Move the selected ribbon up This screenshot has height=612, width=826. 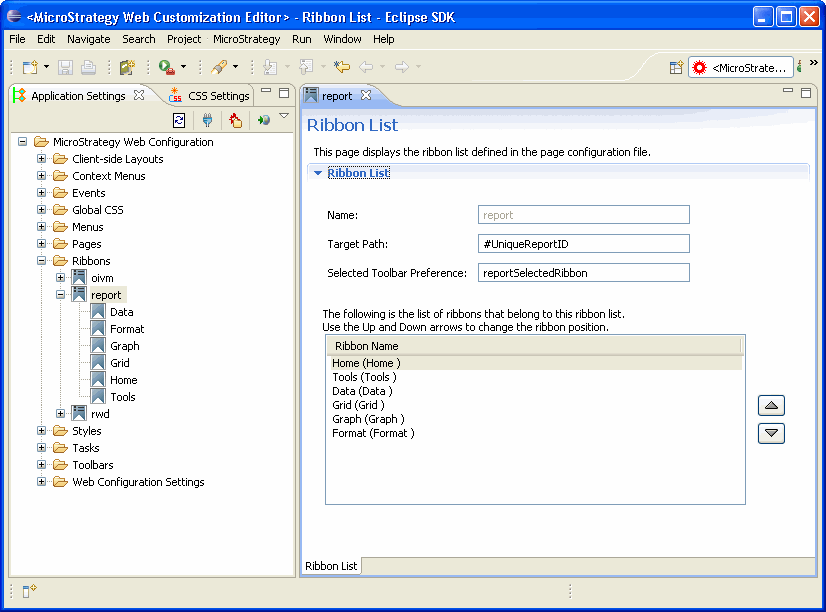(771, 405)
